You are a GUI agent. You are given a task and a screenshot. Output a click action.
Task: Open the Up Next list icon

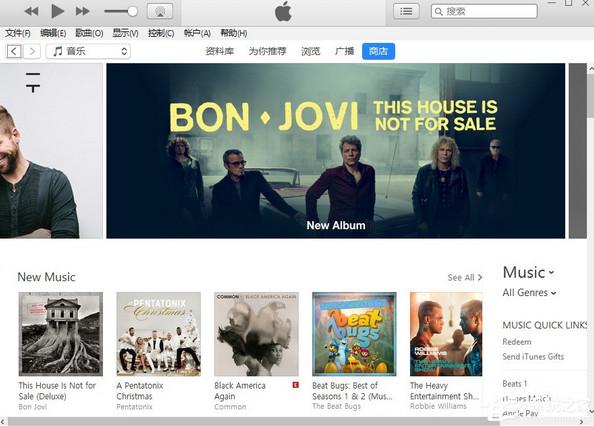[x=406, y=11]
